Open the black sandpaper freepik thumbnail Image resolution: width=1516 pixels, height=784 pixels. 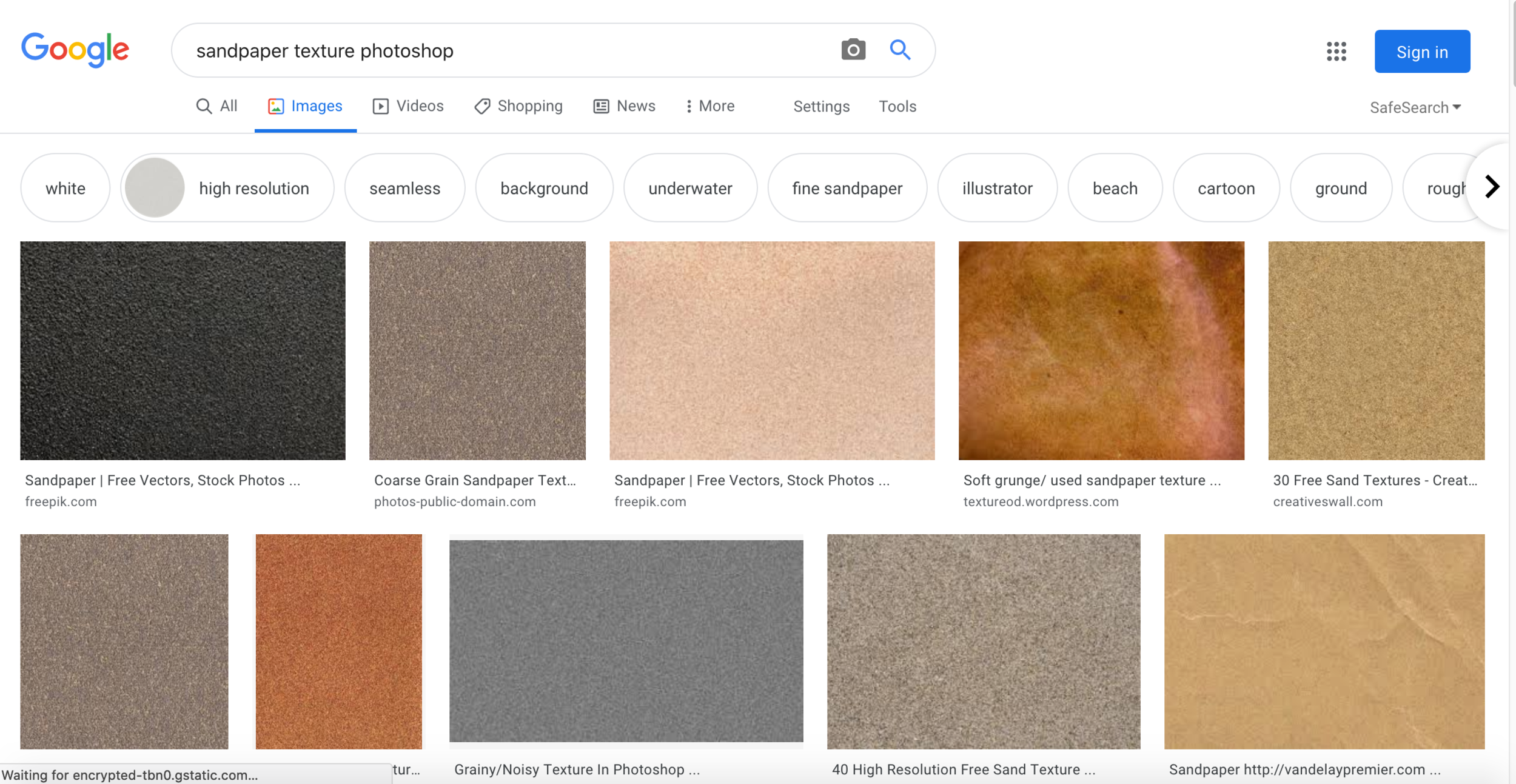(x=183, y=350)
